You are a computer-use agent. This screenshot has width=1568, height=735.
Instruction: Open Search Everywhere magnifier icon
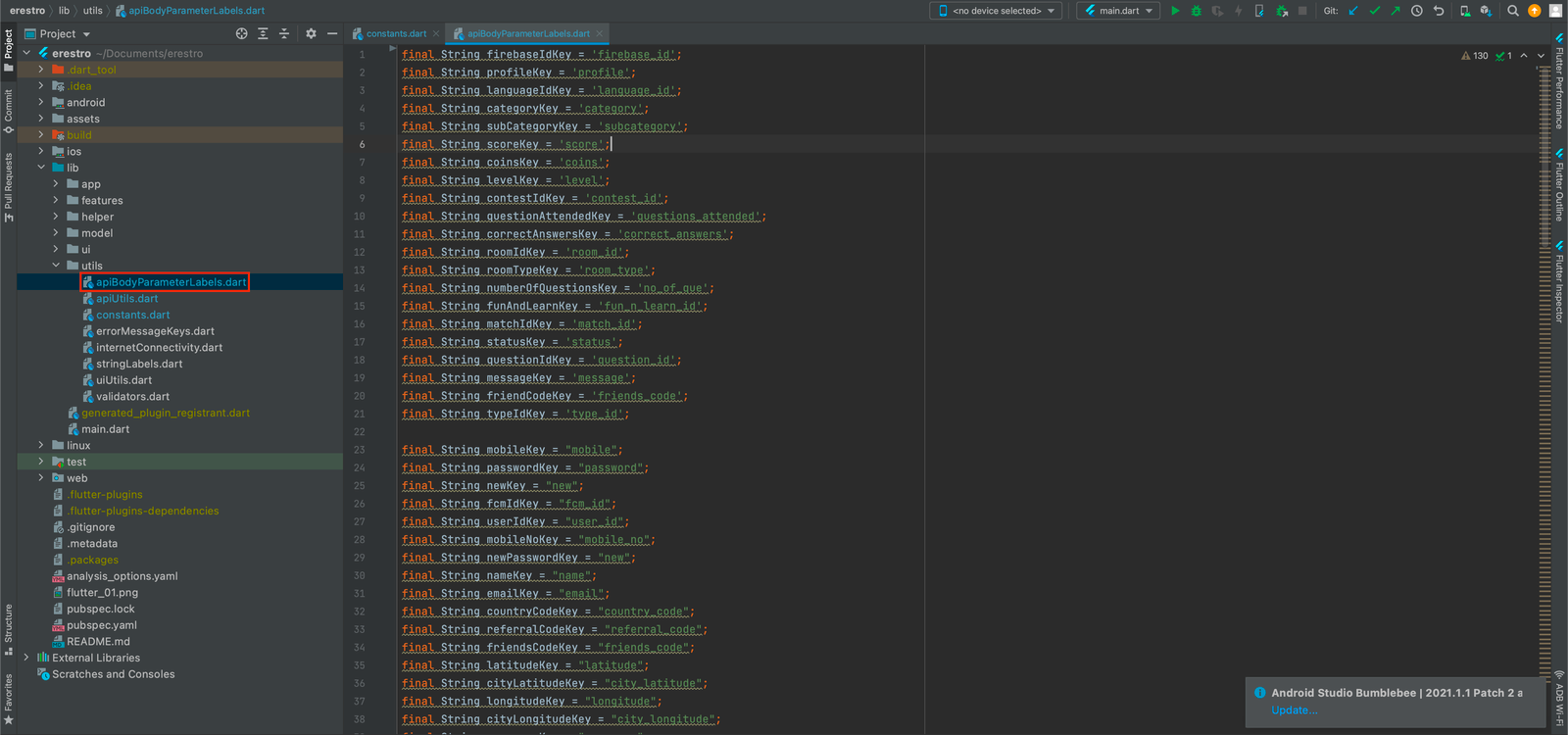click(1513, 11)
